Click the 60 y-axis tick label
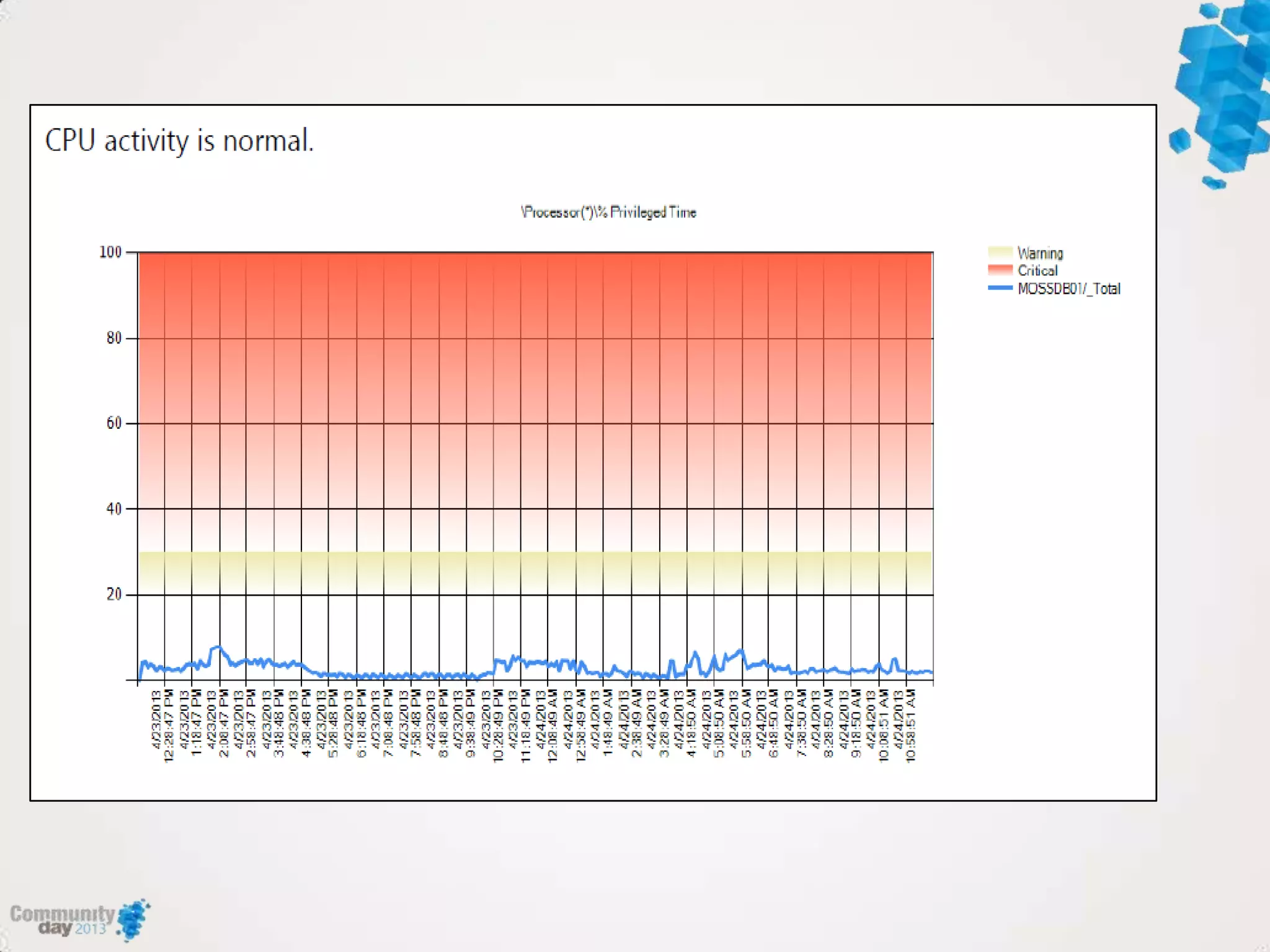Viewport: 1270px width, 952px height. point(113,423)
